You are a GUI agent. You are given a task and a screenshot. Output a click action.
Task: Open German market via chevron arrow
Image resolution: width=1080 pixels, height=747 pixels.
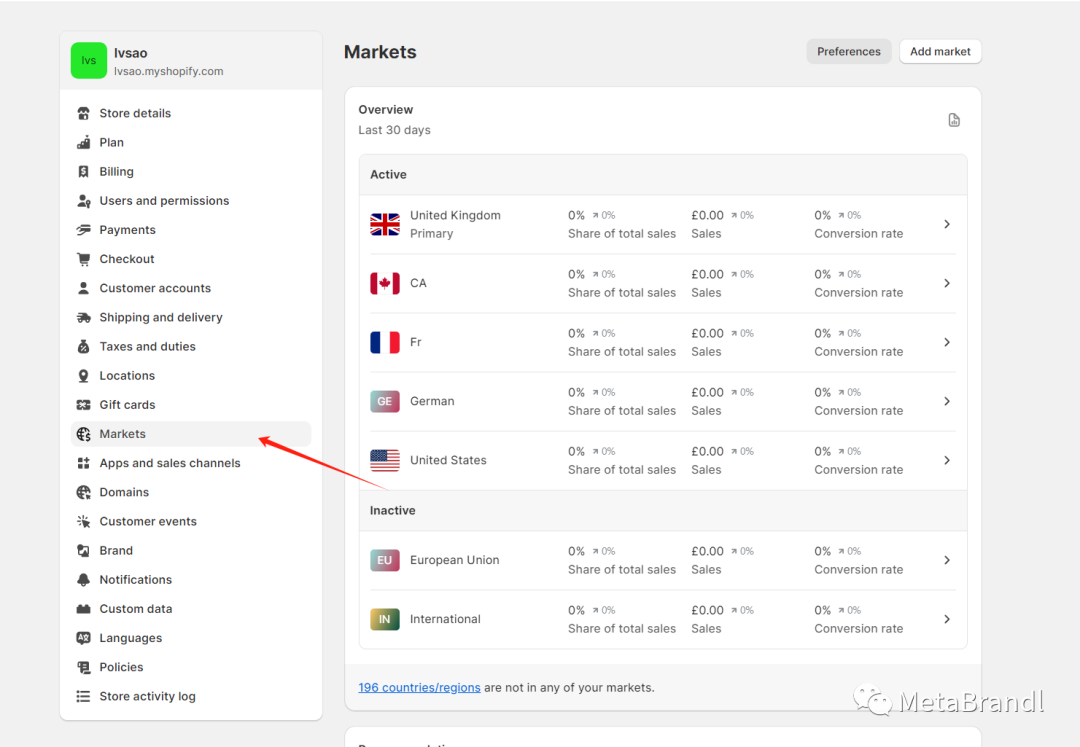pyautogui.click(x=947, y=401)
